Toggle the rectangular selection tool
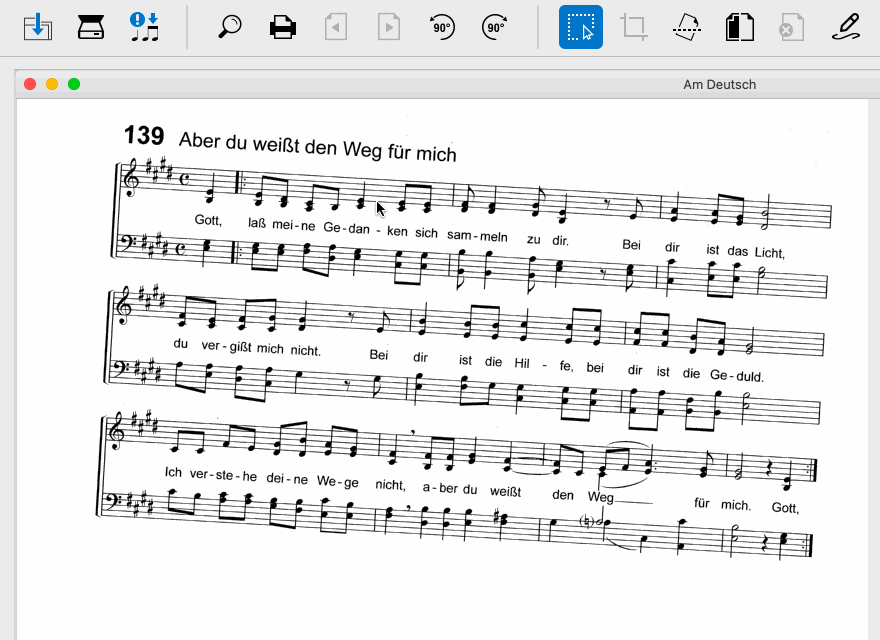Viewport: 880px width, 640px height. tap(580, 27)
